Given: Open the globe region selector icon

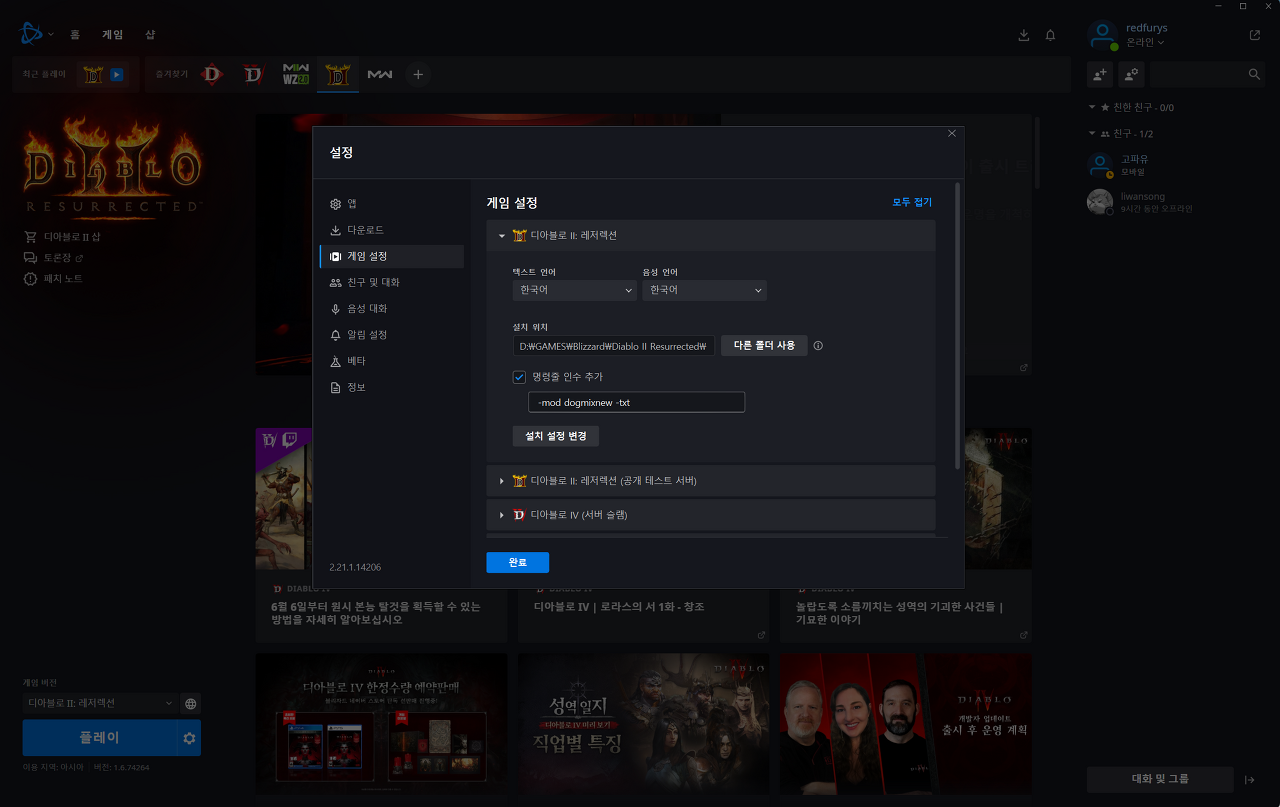Looking at the screenshot, I should [x=190, y=703].
